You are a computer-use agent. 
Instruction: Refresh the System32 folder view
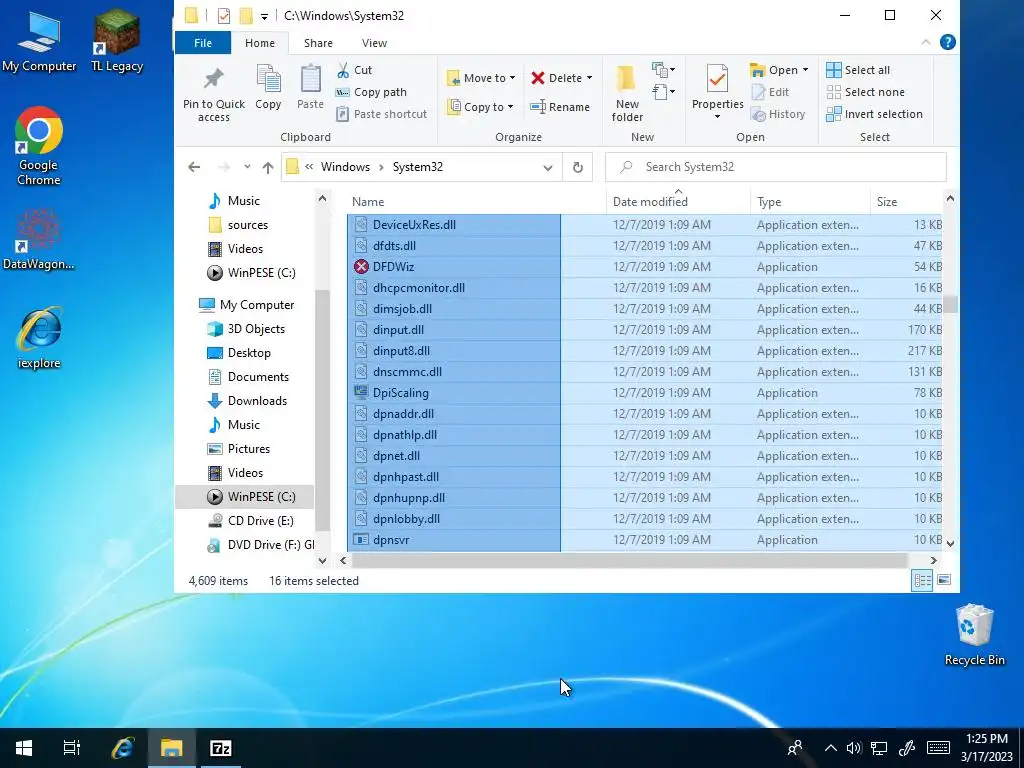pos(578,167)
